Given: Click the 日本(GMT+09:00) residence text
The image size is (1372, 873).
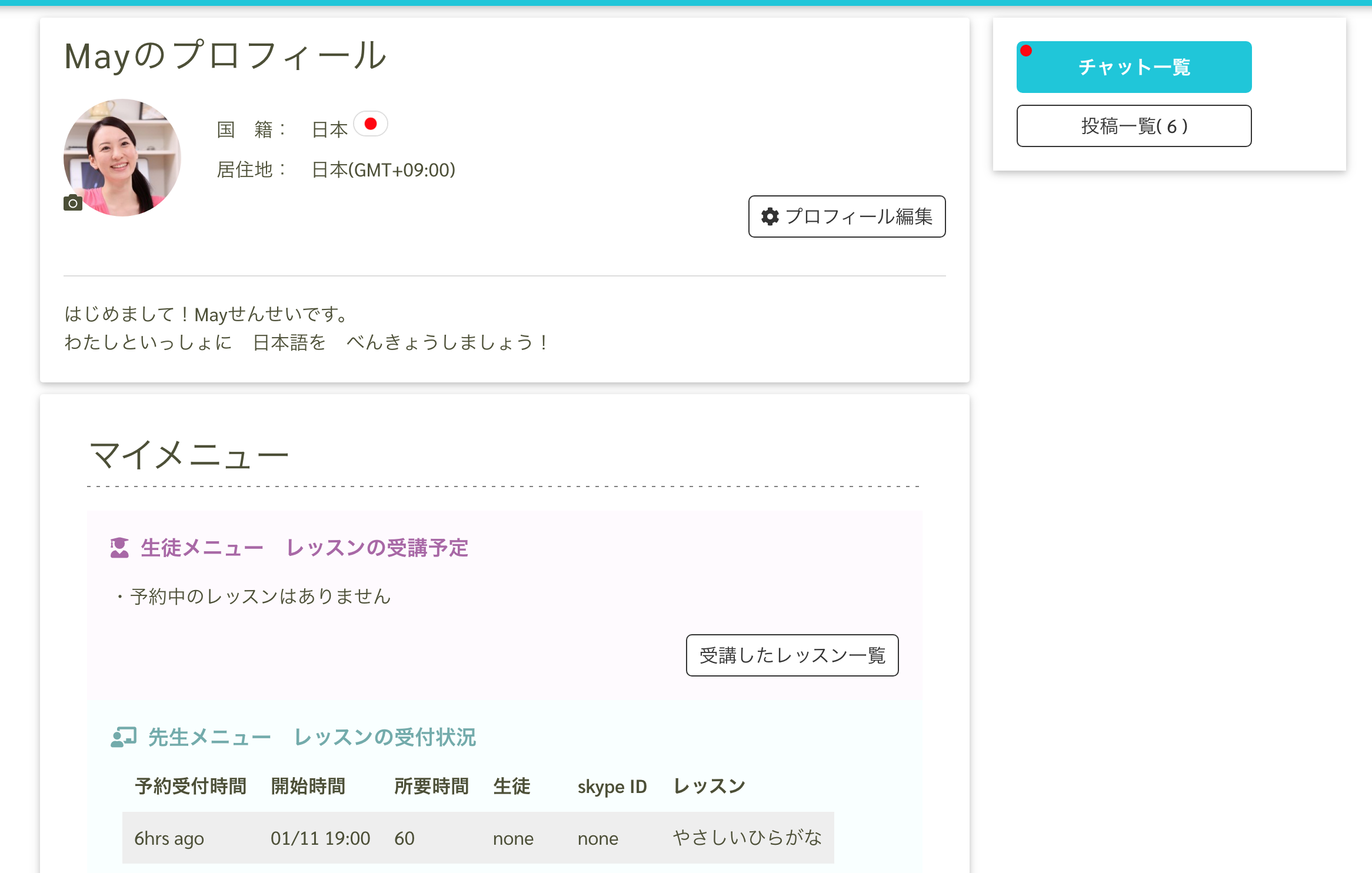Looking at the screenshot, I should click(x=384, y=170).
